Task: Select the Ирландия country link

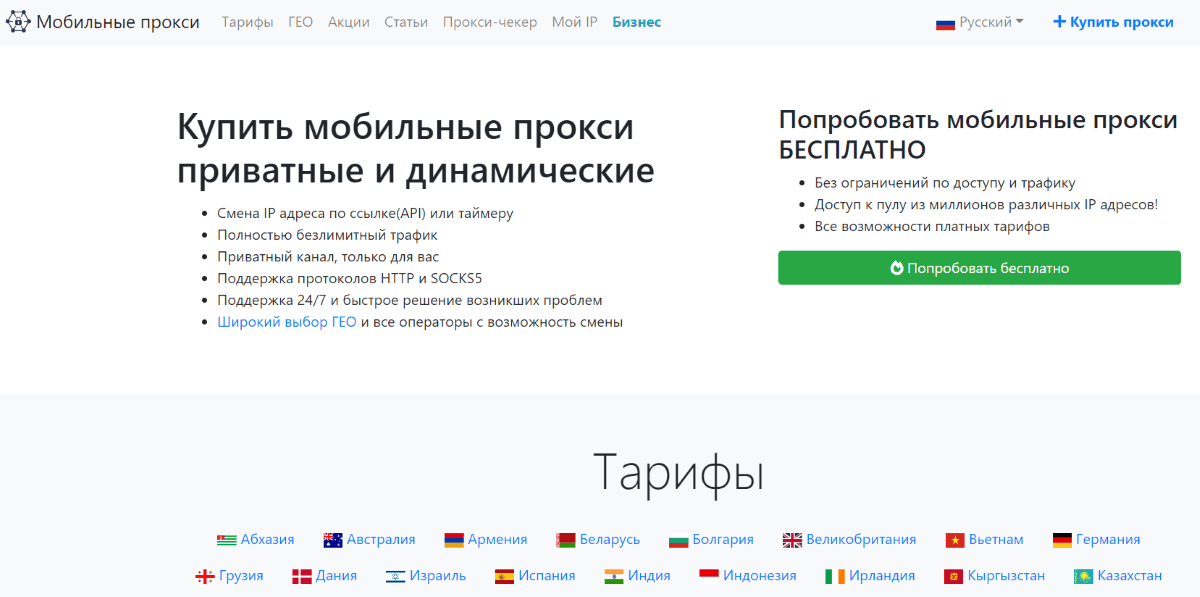Action: pyautogui.click(x=882, y=576)
